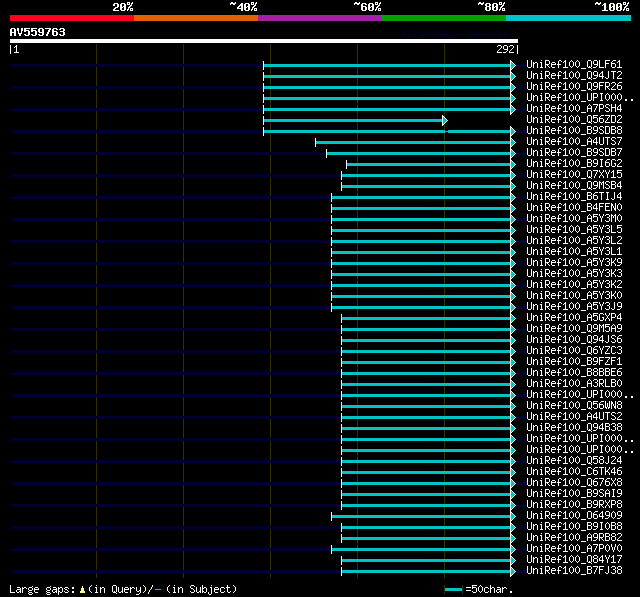Choose the UniRef100_A5Y3K9 entry
The width and height of the screenshot is (640, 597).
point(574,263)
